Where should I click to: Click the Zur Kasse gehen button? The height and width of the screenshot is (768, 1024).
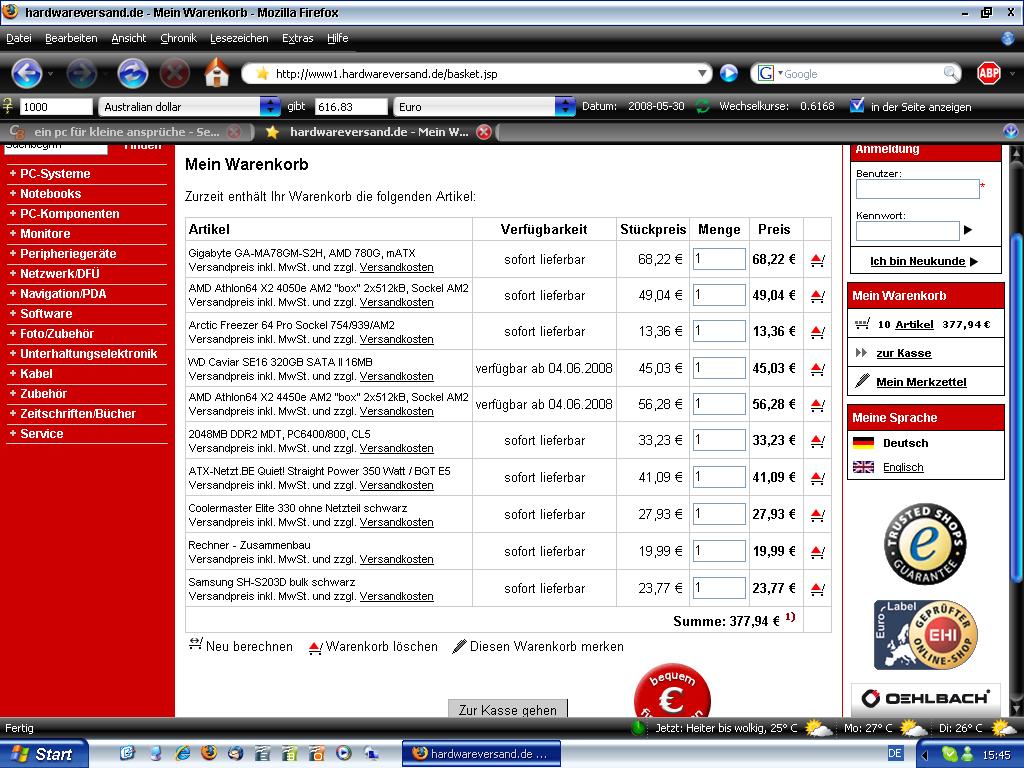(x=507, y=709)
